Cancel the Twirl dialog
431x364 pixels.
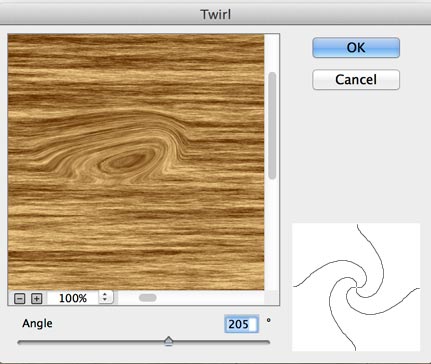[356, 79]
